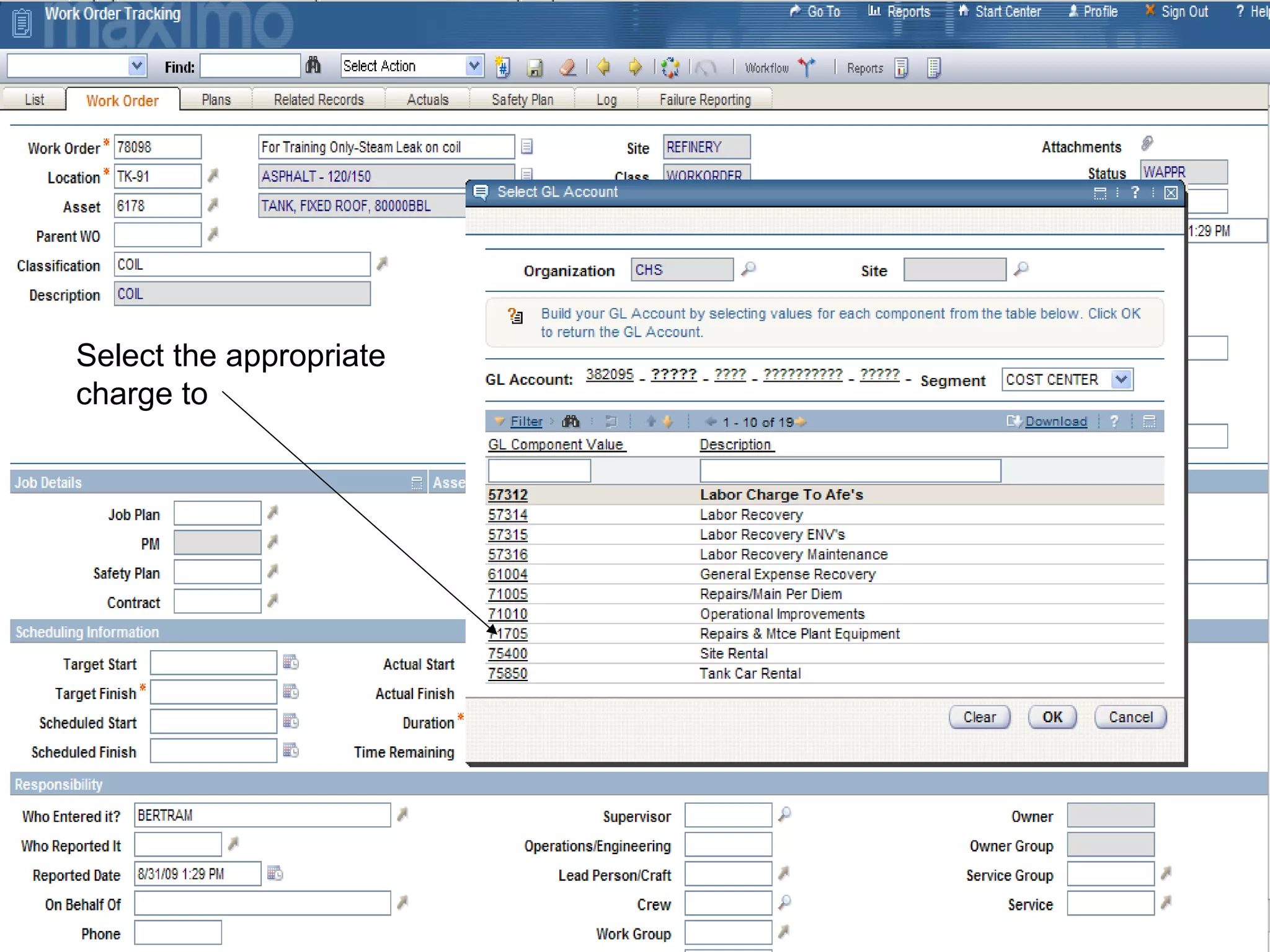The image size is (1270, 952).
Task: Click the Download link in the table header
Action: coord(1055,422)
